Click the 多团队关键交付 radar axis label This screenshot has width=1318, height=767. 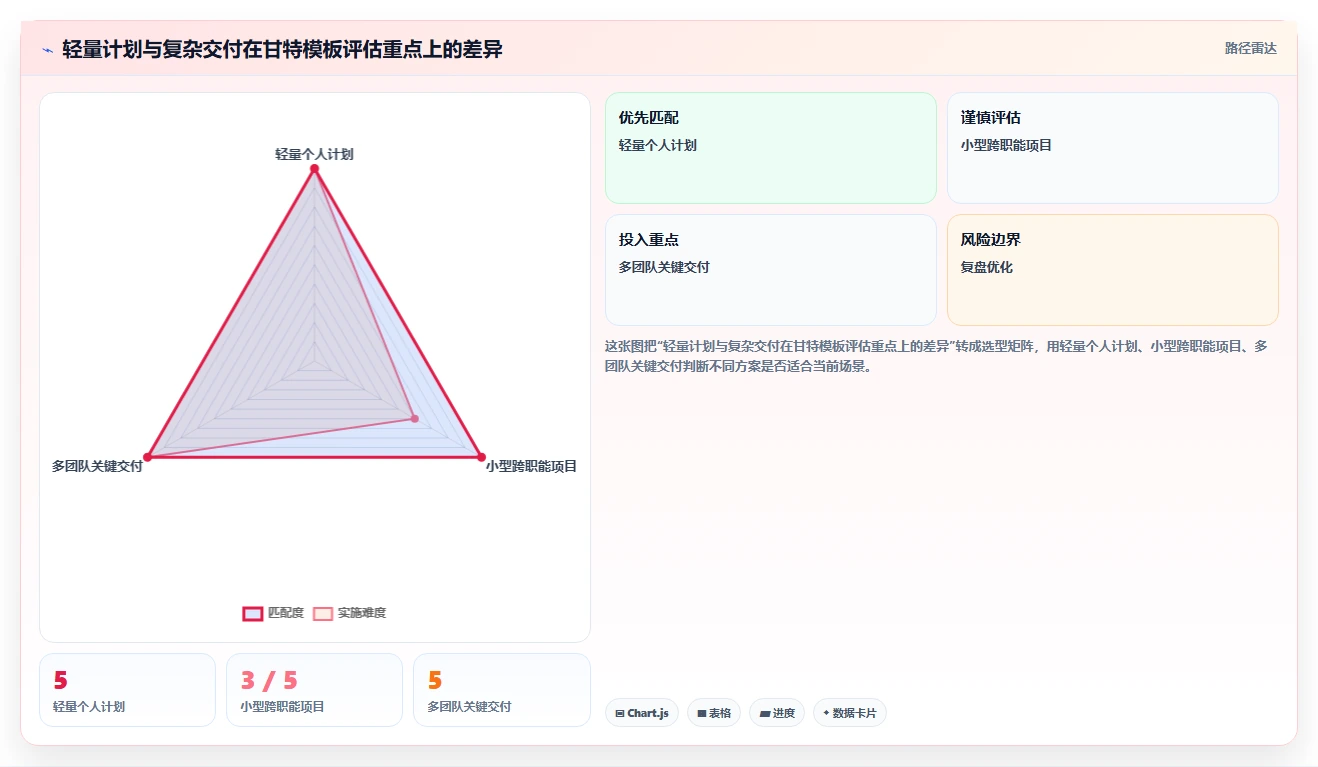(97, 466)
